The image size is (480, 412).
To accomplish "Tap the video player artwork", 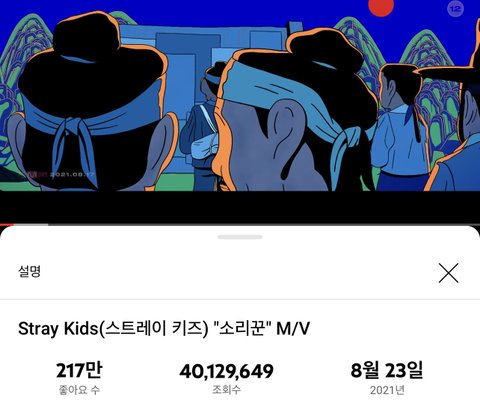I will click(x=240, y=96).
